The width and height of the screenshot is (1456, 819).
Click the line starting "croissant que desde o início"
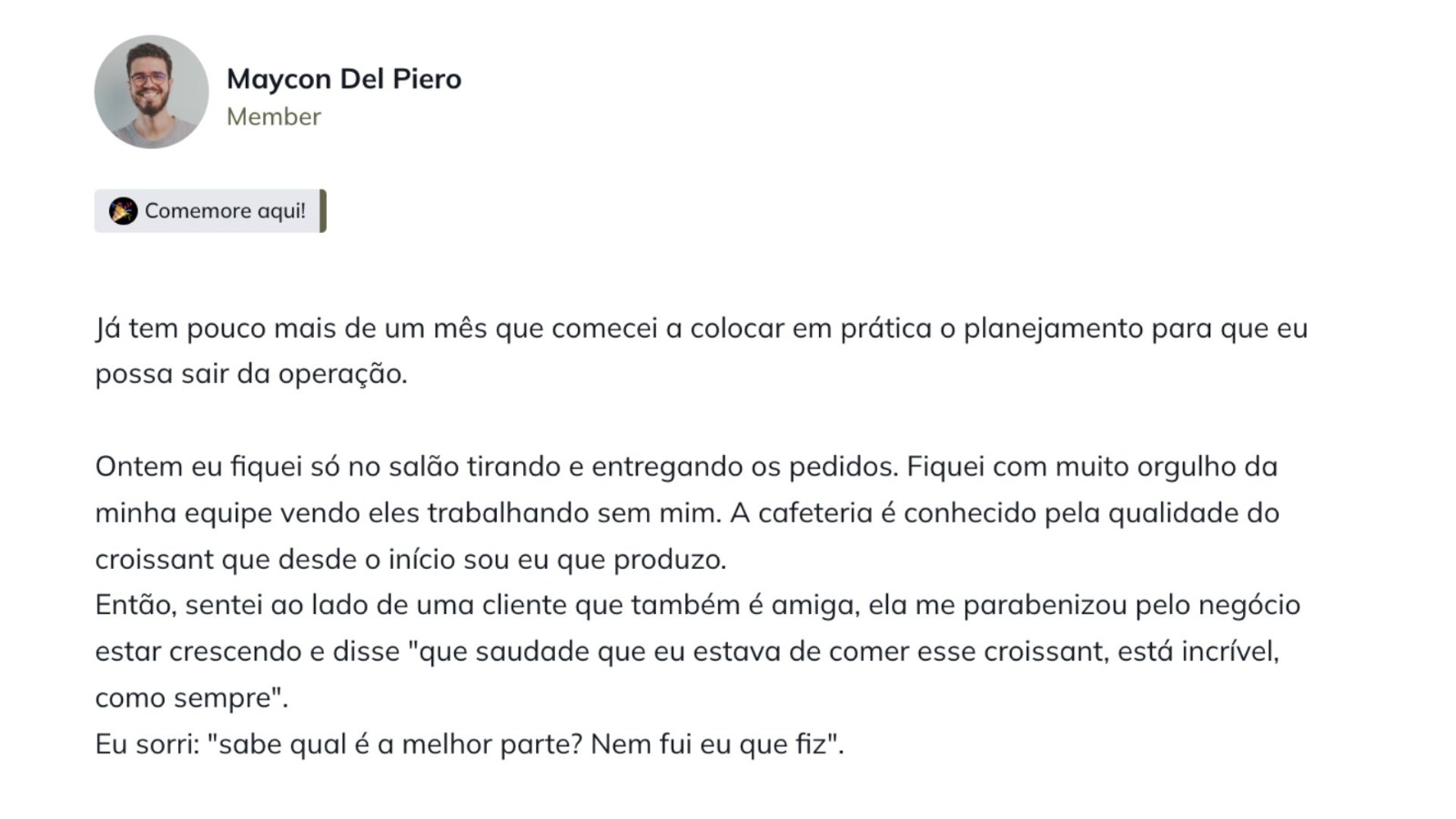410,560
